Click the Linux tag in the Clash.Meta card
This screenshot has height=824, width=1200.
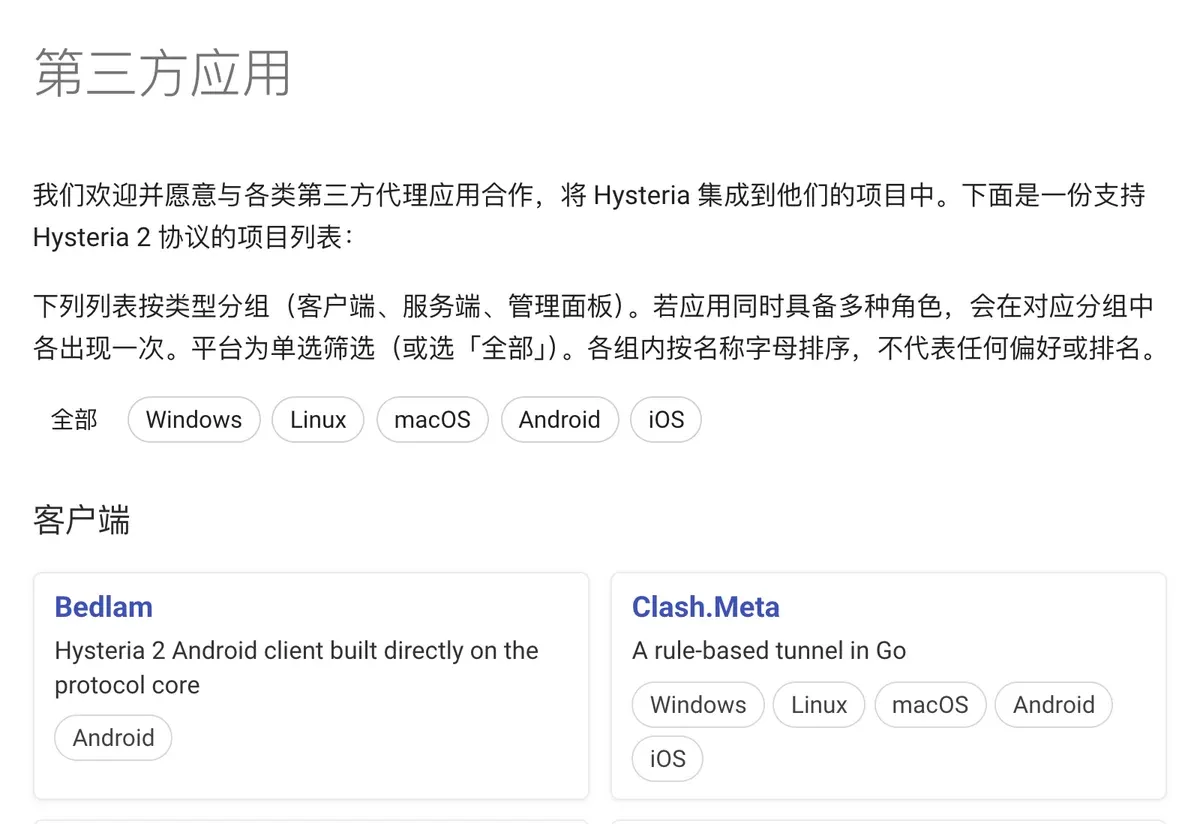pos(819,705)
